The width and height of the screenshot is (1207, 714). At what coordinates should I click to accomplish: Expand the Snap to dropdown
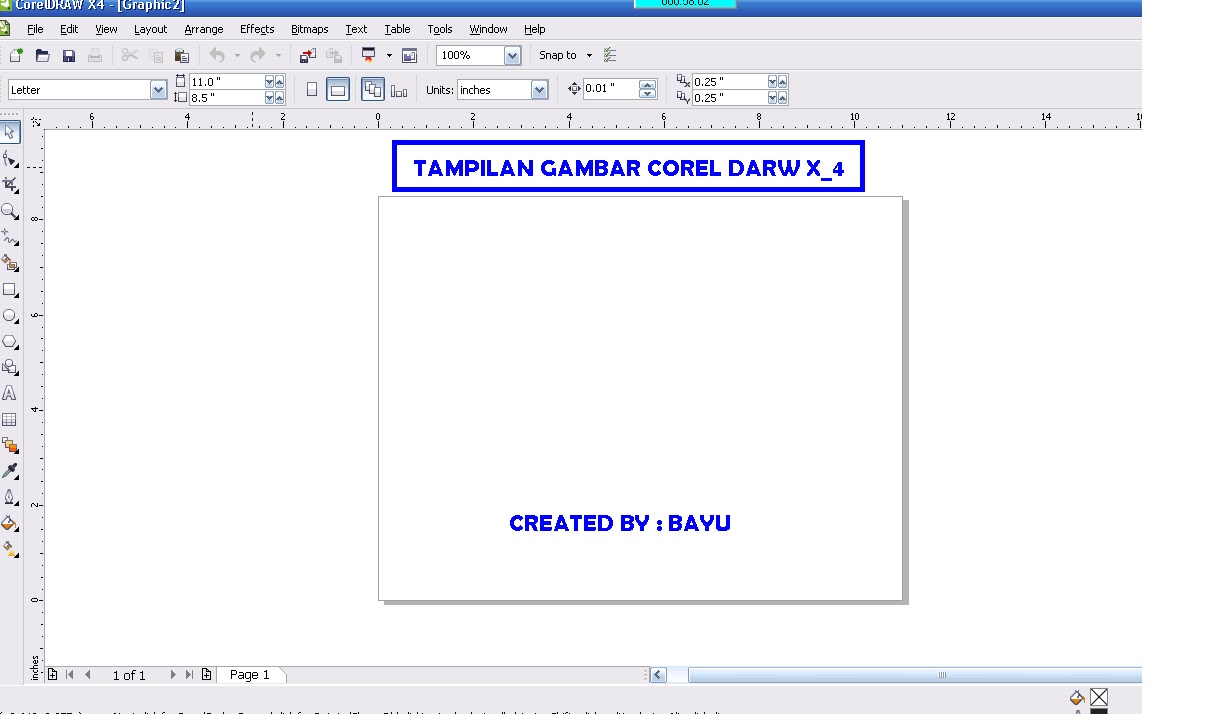point(589,55)
